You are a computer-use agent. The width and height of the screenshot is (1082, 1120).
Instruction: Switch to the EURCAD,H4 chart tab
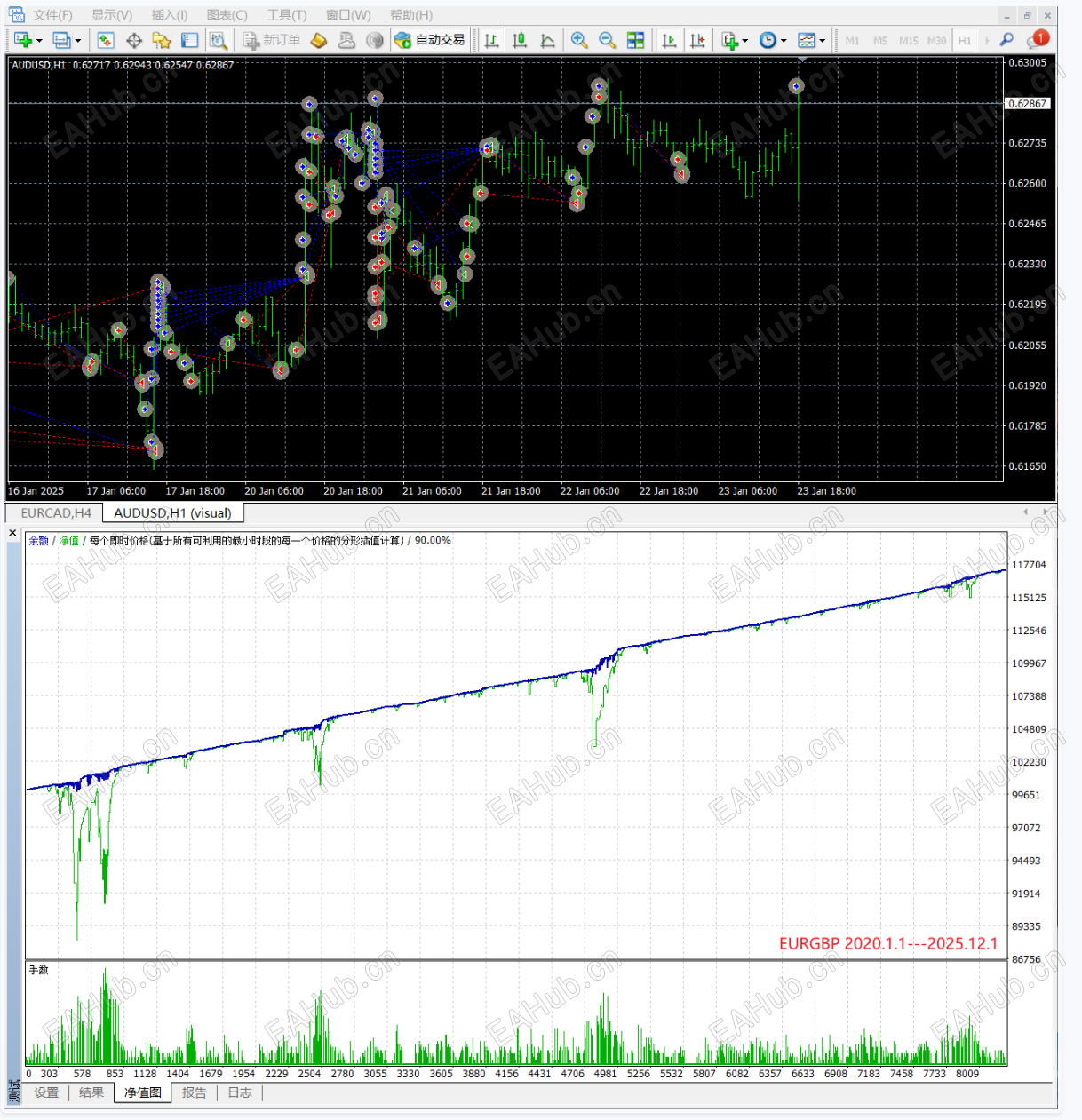56,513
